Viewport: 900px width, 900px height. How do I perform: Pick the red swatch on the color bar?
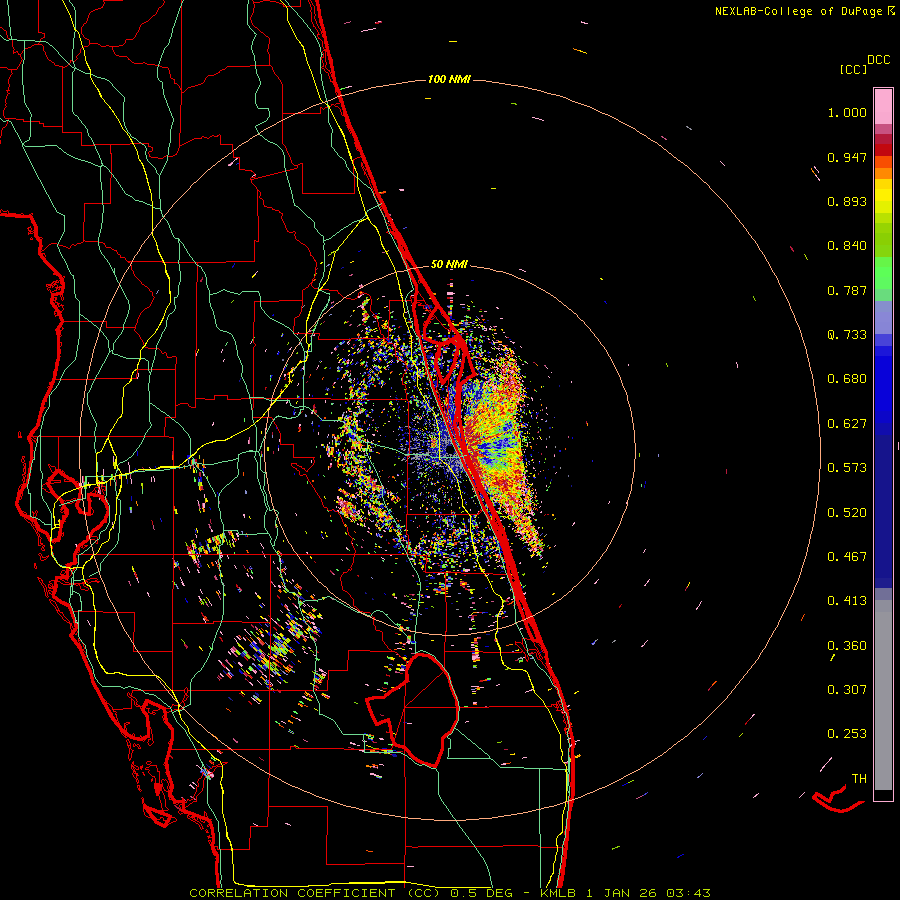click(x=883, y=149)
